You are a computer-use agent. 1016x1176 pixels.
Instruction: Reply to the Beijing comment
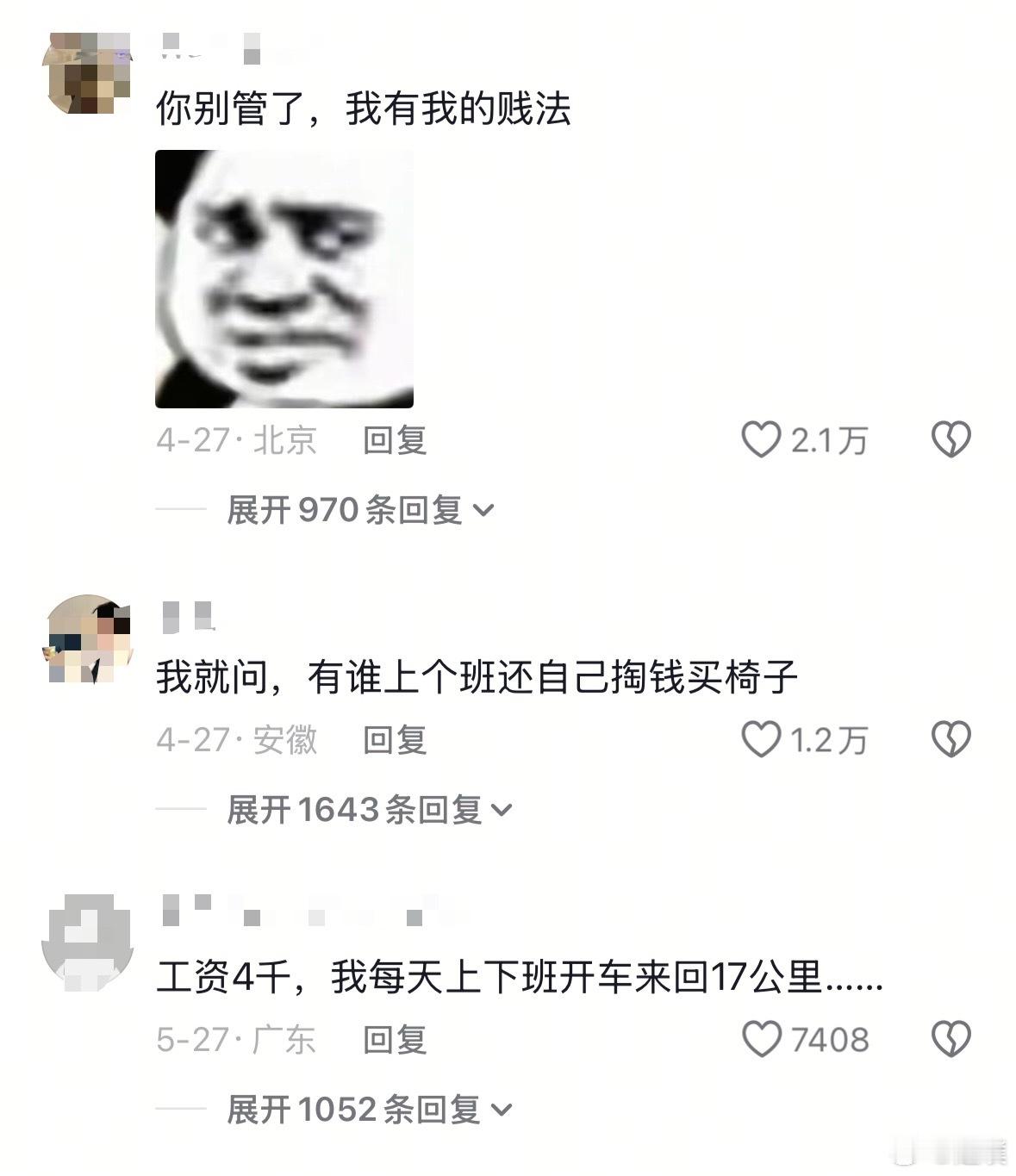tap(395, 440)
